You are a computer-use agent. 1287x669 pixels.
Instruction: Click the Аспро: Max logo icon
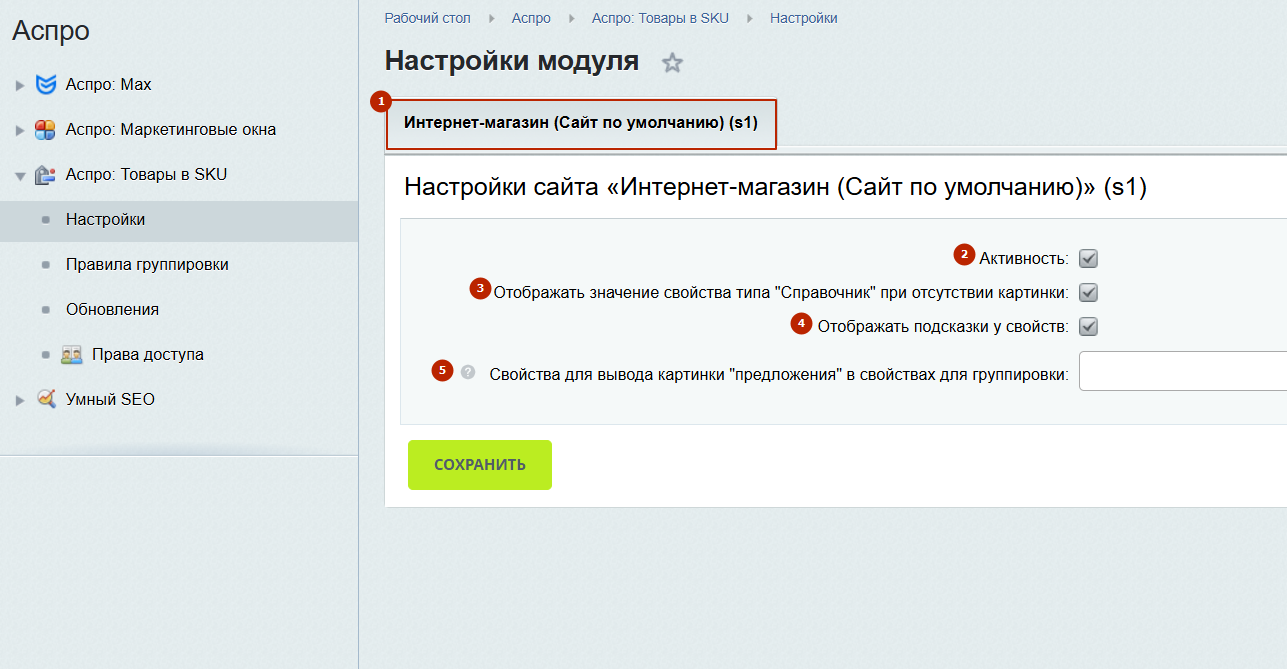click(45, 85)
